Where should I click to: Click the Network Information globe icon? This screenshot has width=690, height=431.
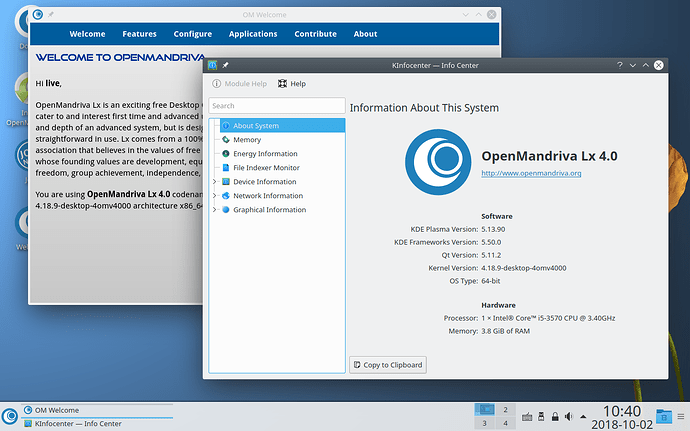(226, 196)
